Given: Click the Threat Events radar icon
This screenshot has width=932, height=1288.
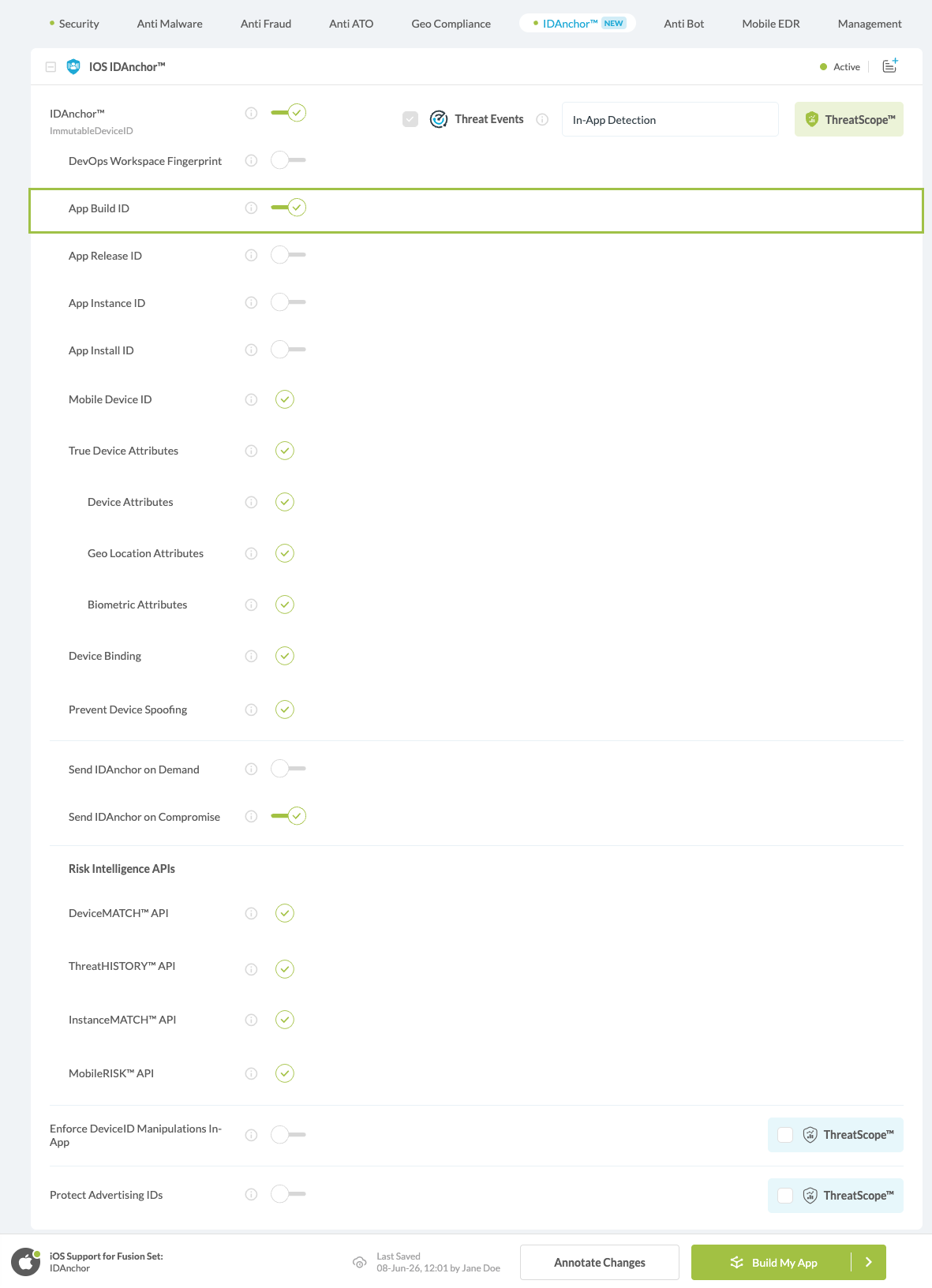Looking at the screenshot, I should point(439,119).
